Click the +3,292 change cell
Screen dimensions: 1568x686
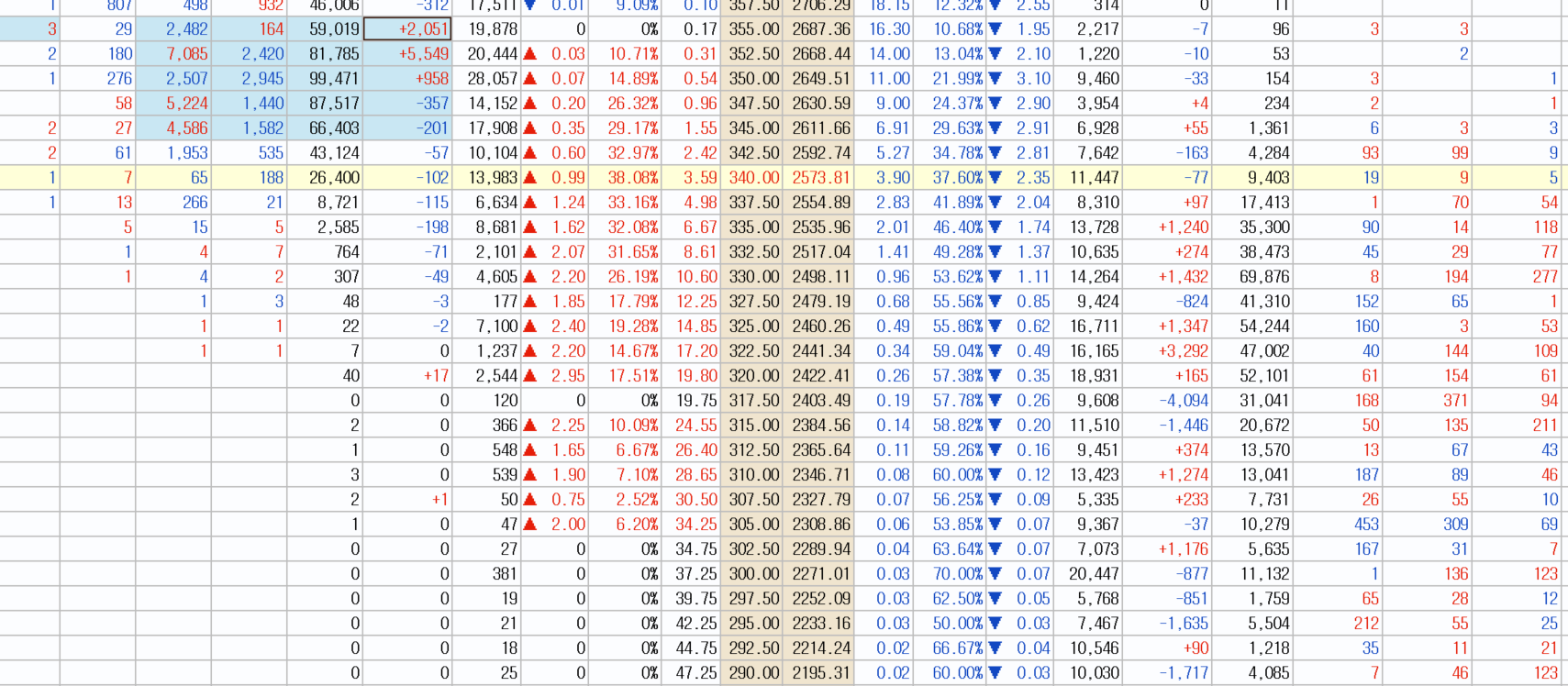(1170, 351)
